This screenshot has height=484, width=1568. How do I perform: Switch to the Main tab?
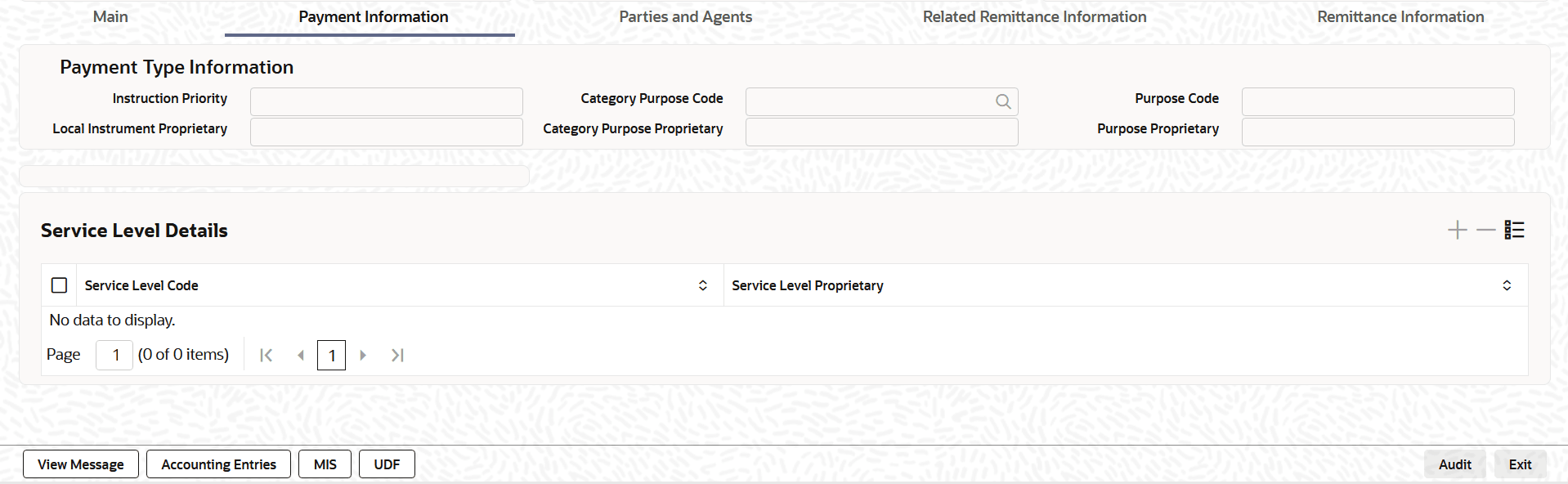110,17
